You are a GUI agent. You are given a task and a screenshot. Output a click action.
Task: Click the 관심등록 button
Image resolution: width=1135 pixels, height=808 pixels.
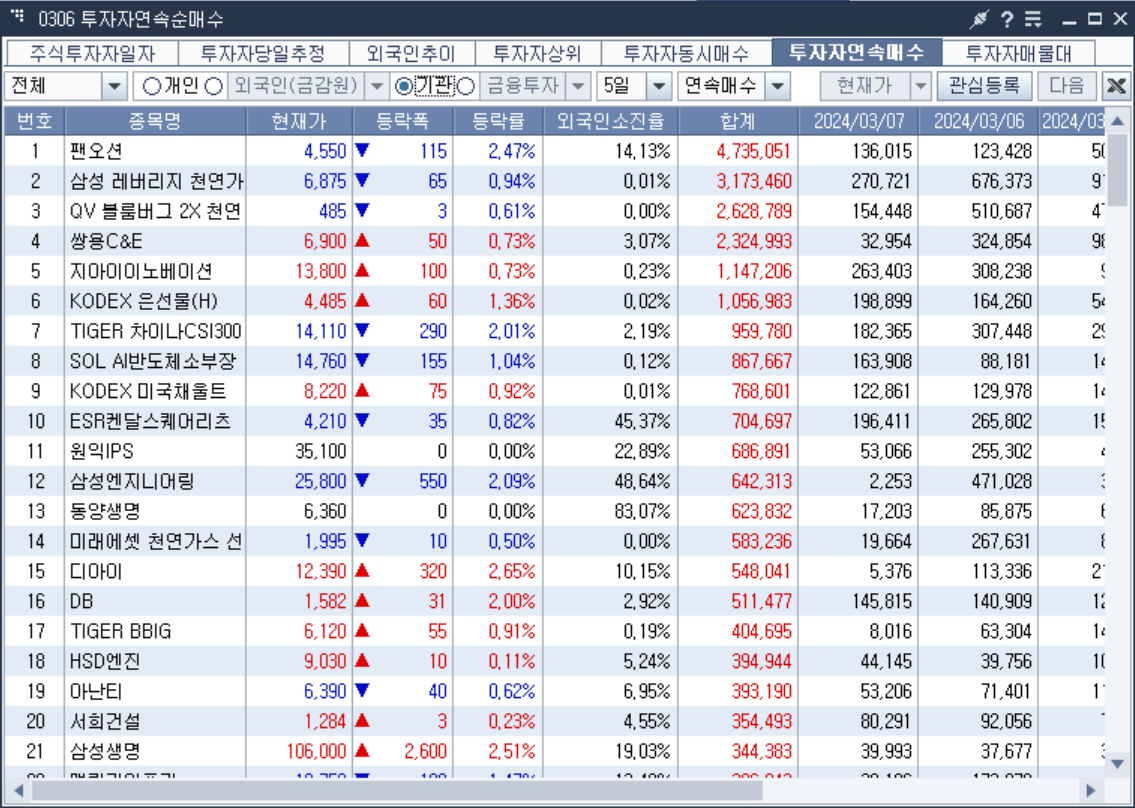click(x=984, y=86)
